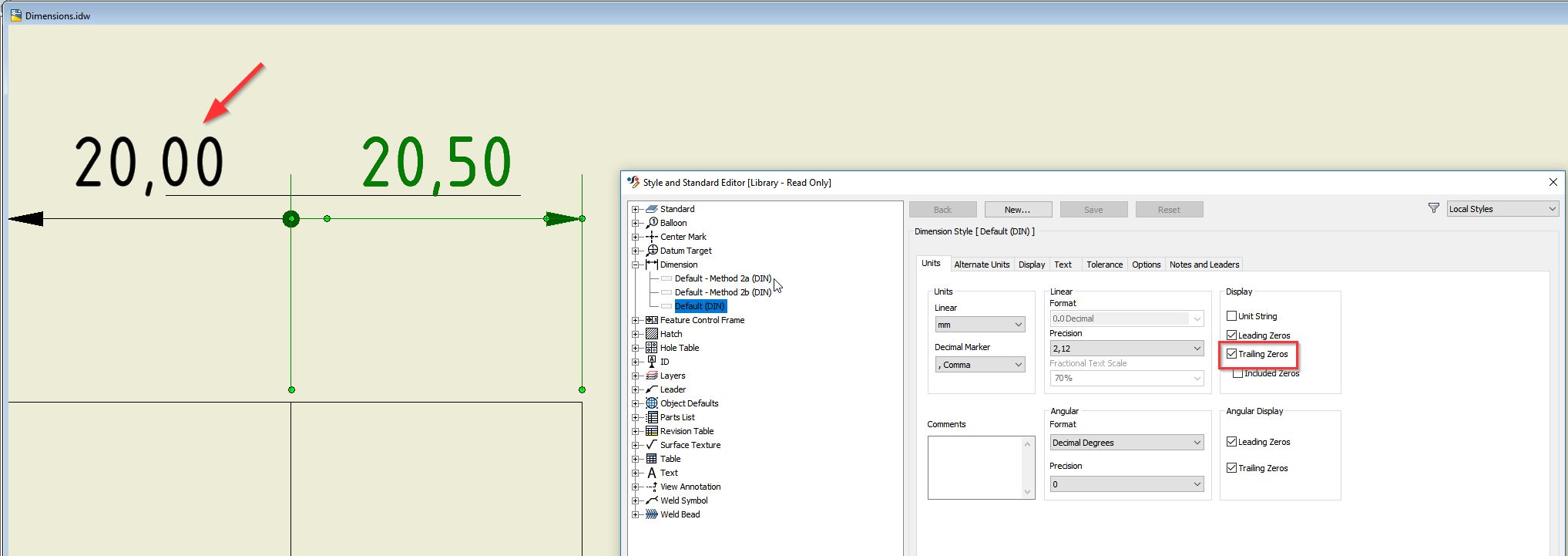Select the Datum Target icon
Screen dimensions: 1568x556
click(x=652, y=251)
